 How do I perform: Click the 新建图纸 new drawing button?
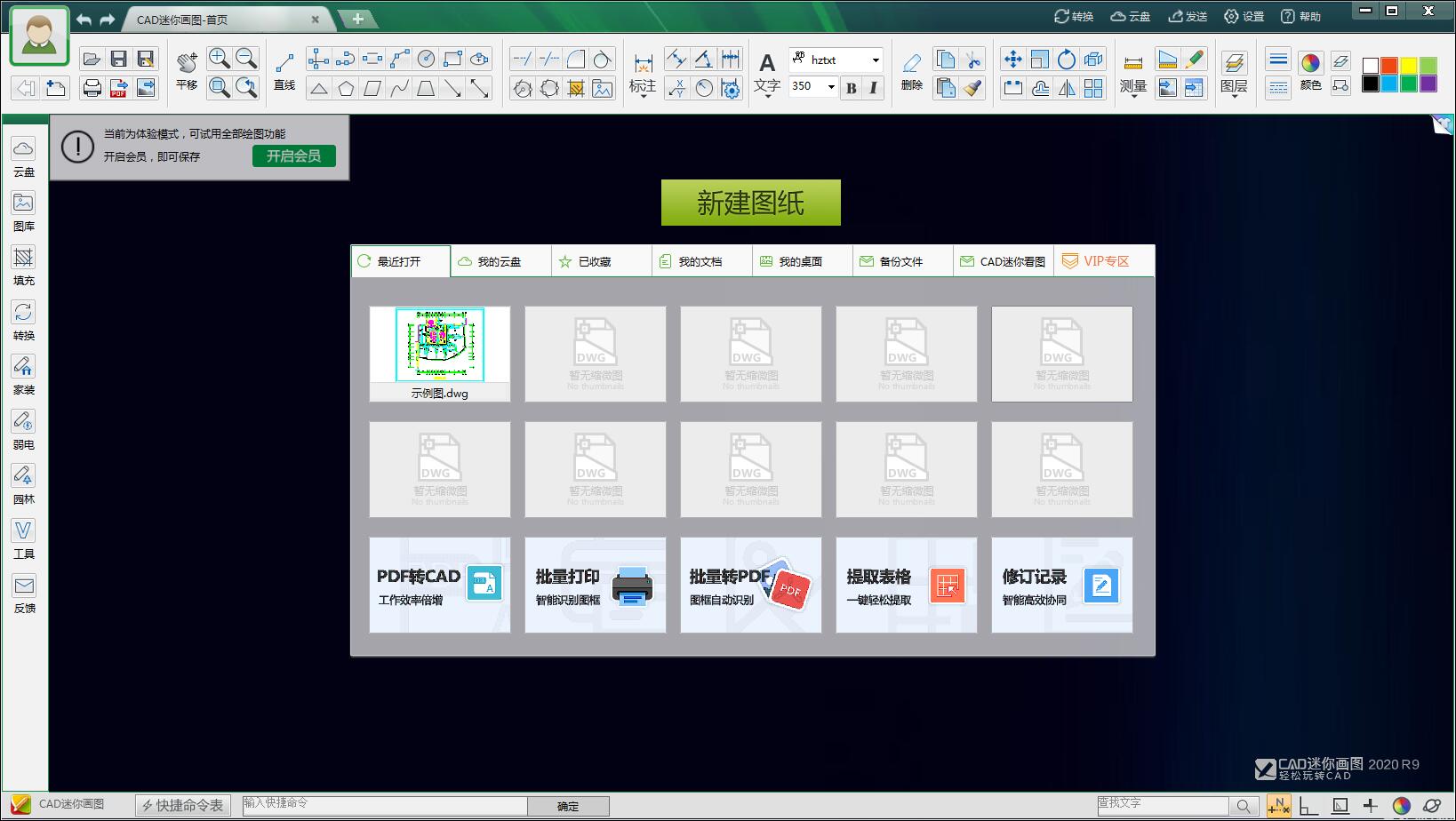tap(751, 203)
